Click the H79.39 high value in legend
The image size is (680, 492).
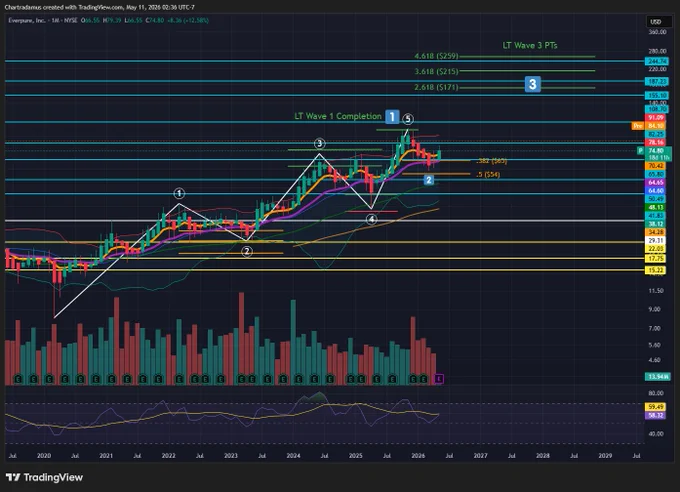112,20
